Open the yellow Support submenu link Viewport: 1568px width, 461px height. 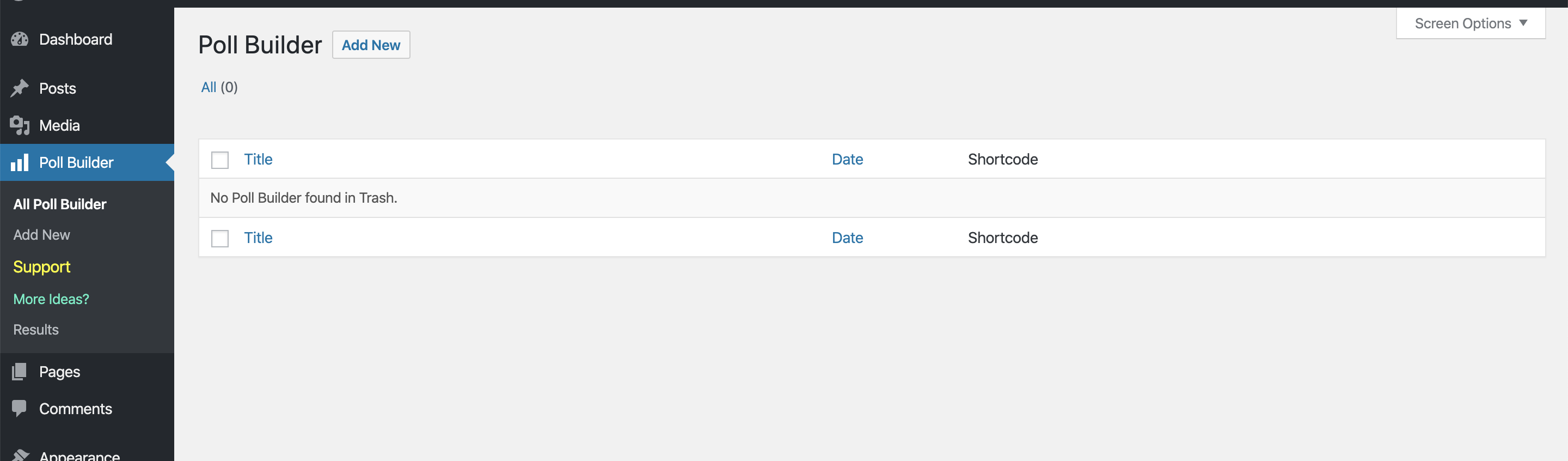[42, 266]
